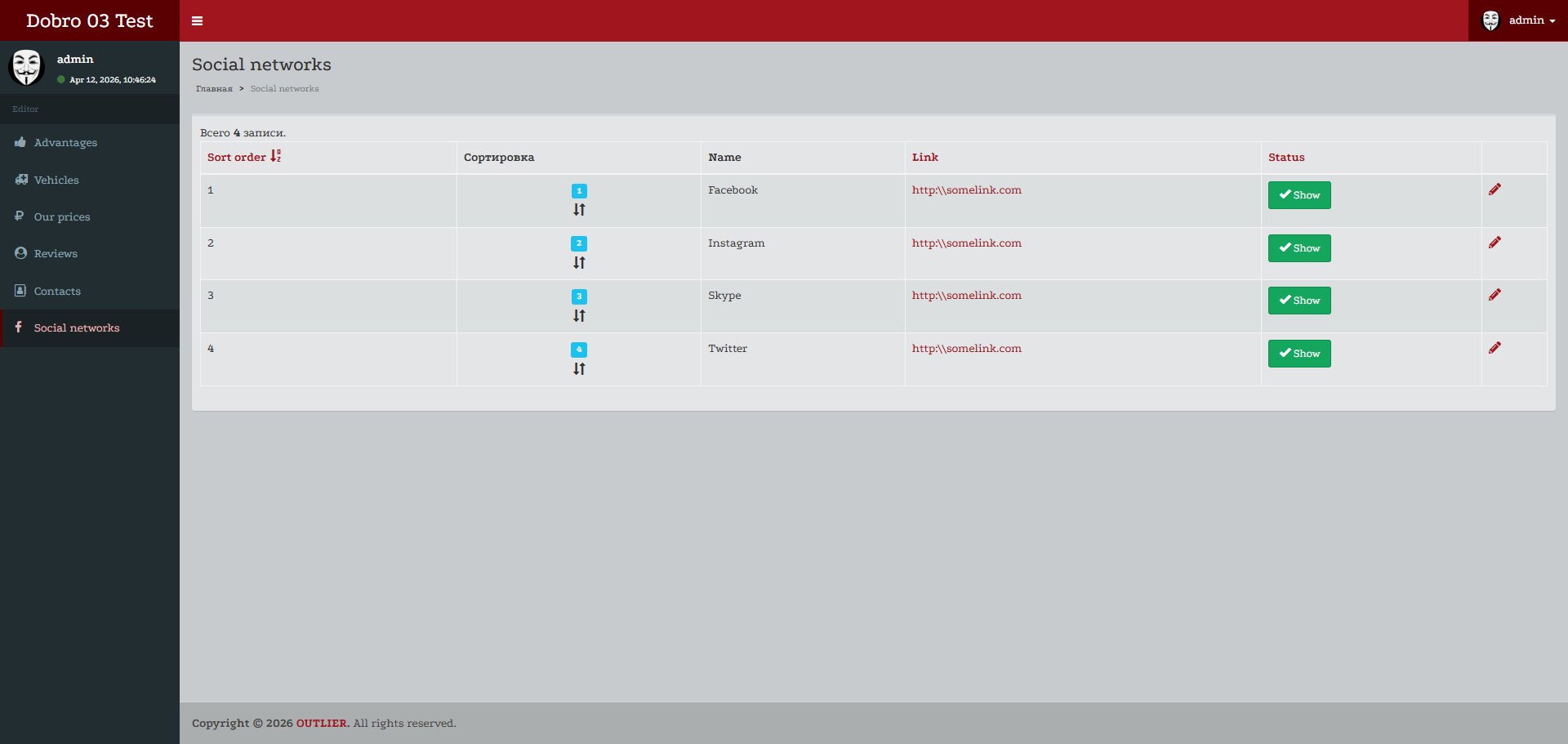The height and width of the screenshot is (744, 1568).
Task: Toggle the Show status for Facebook
Action: click(1298, 195)
